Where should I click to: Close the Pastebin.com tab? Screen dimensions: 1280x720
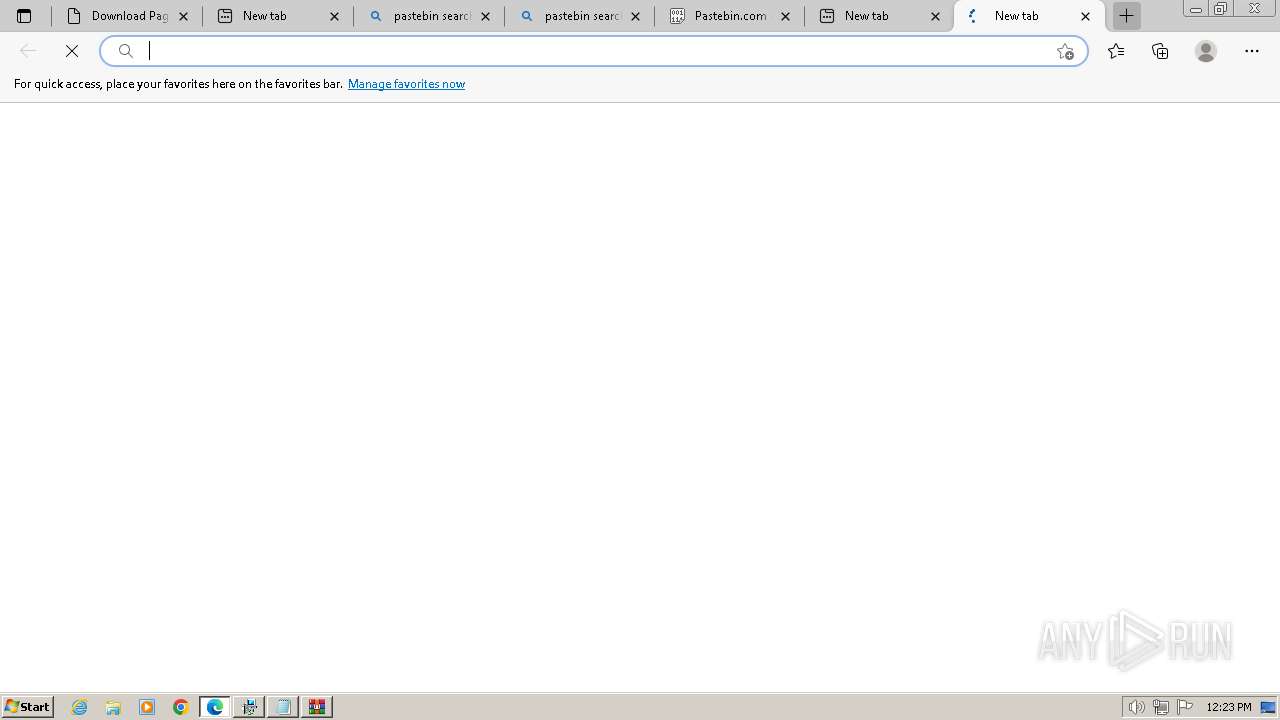785,16
